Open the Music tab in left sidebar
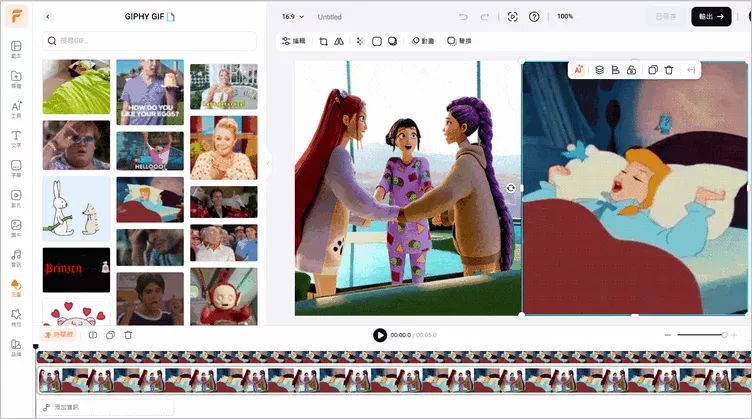752x419 pixels. coord(16,257)
